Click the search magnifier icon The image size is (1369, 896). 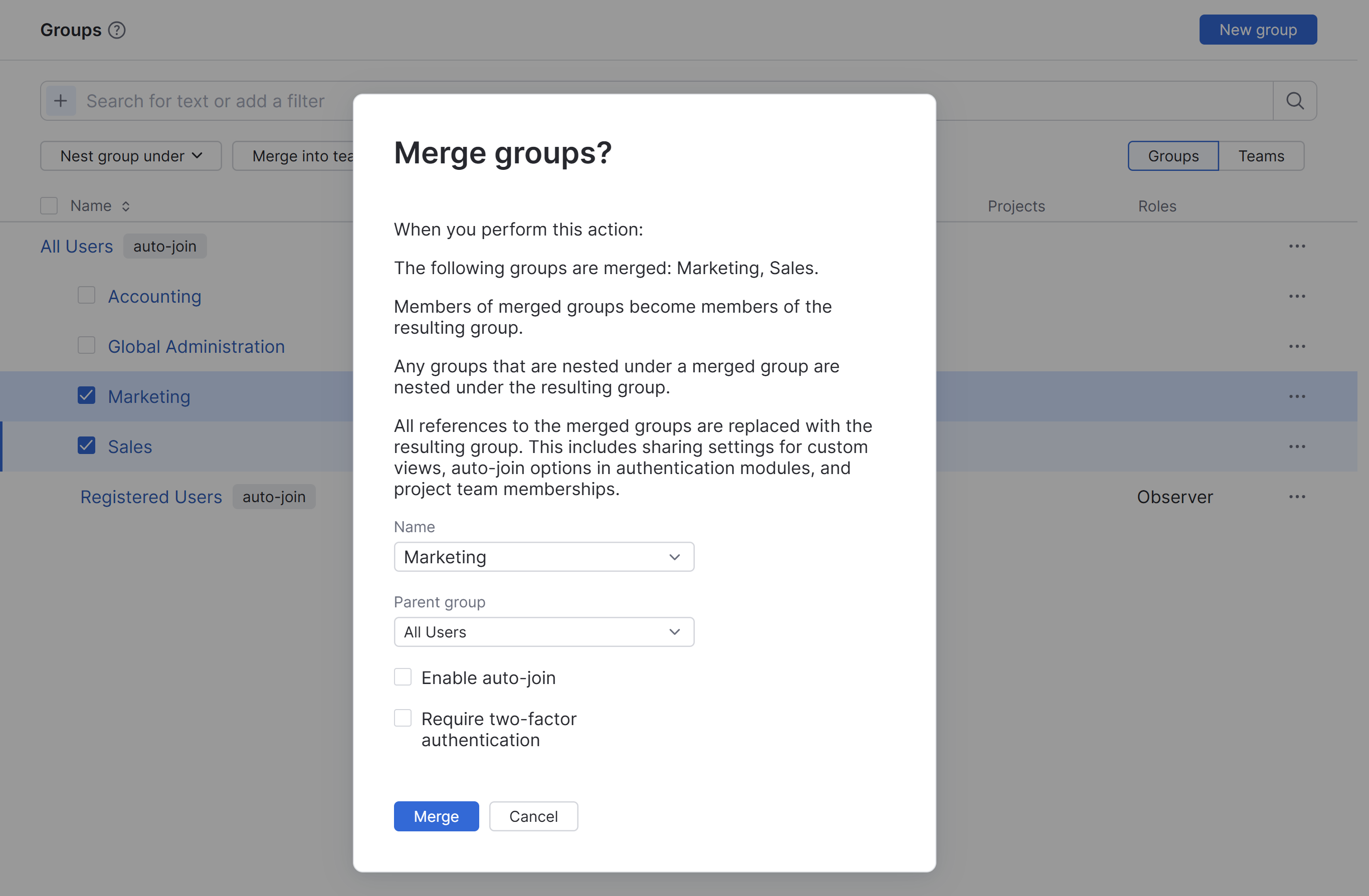[1295, 100]
